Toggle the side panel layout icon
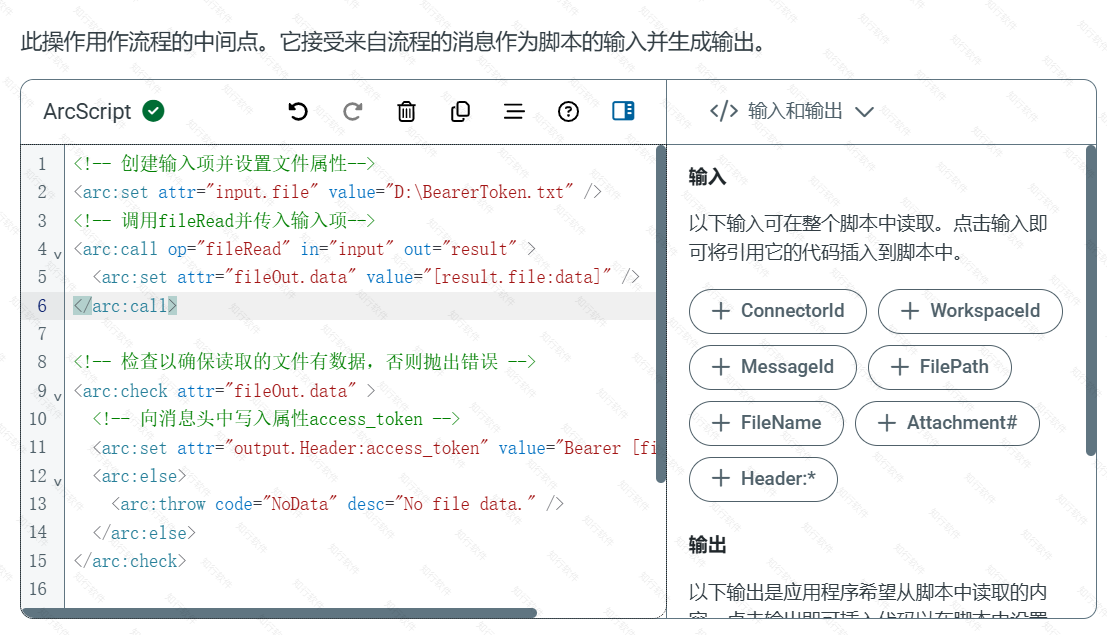Viewport: 1107px width, 635px height. (623, 111)
